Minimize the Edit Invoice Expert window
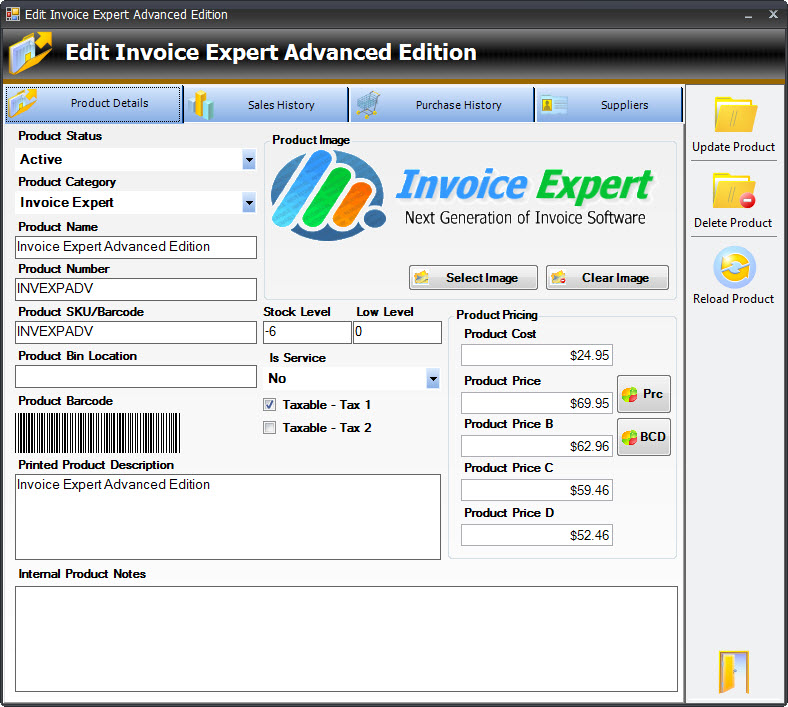Viewport: 788px width, 707px height. coord(748,15)
